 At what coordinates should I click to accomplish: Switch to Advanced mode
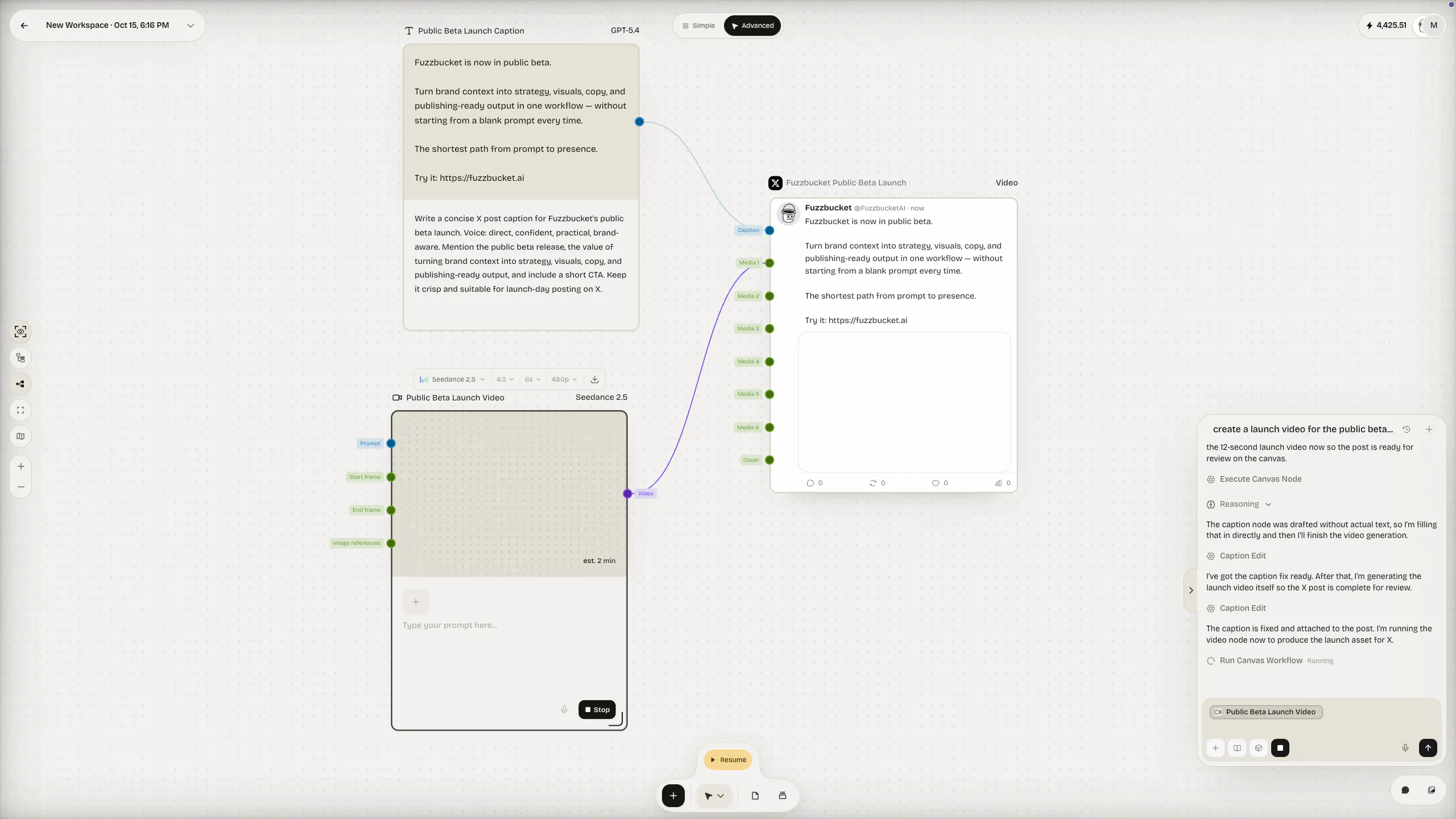point(752,26)
